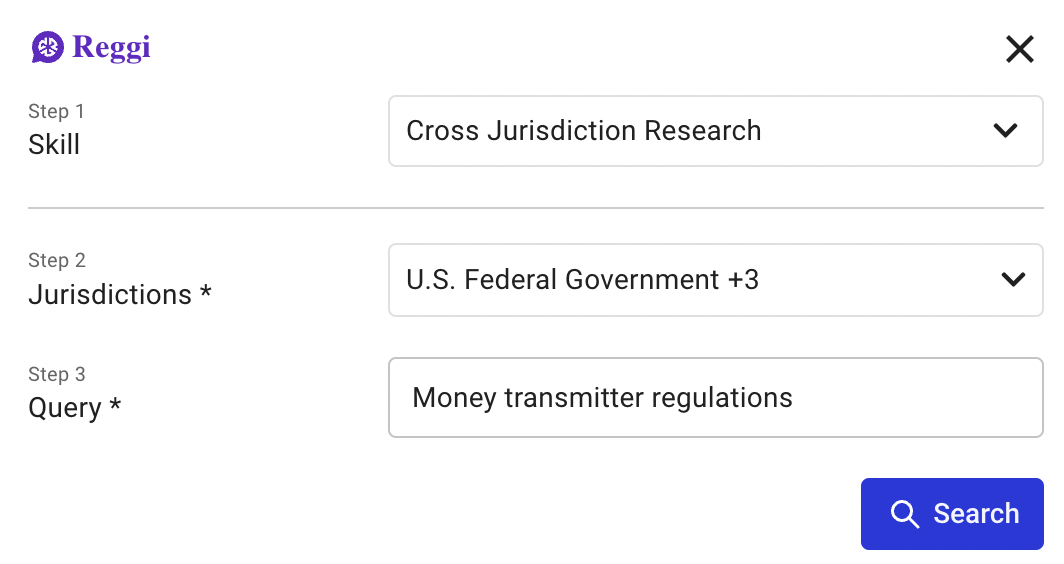Click the Reggi brain logo icon
Image resolution: width=1064 pixels, height=564 pixels.
point(47,47)
